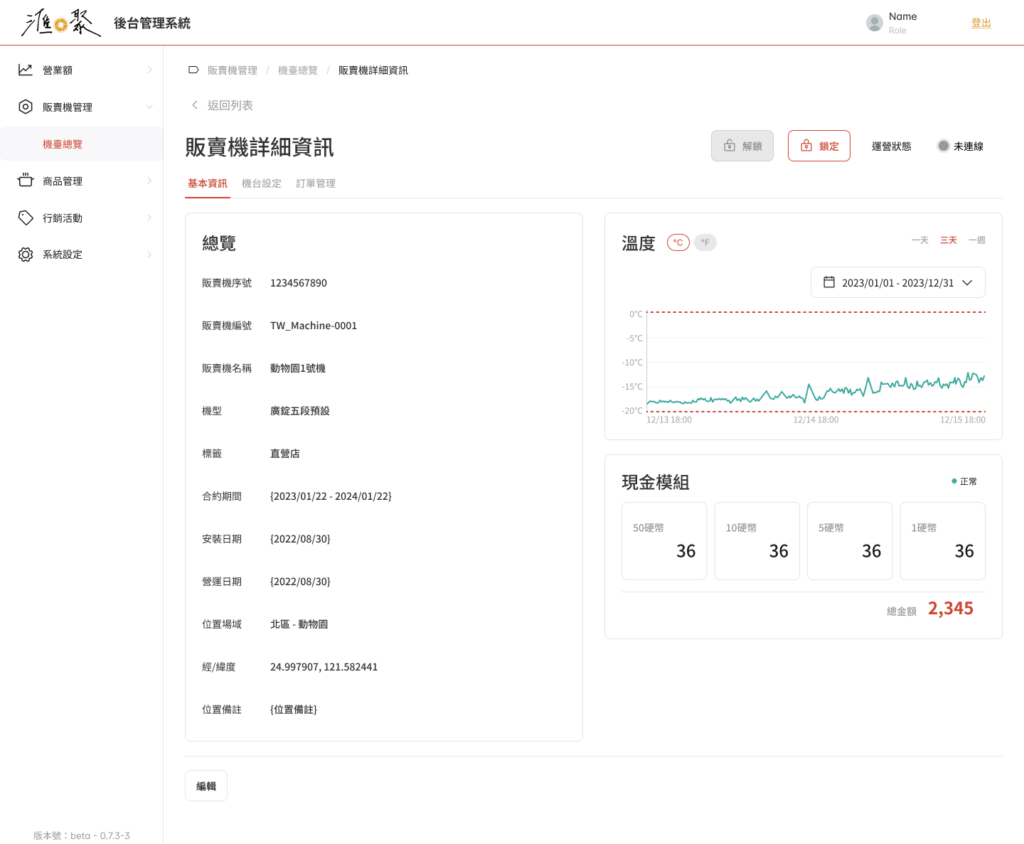Screen dimensions: 1024x844
Task: Click the 系統設定 gear icon
Action: (x=26, y=255)
